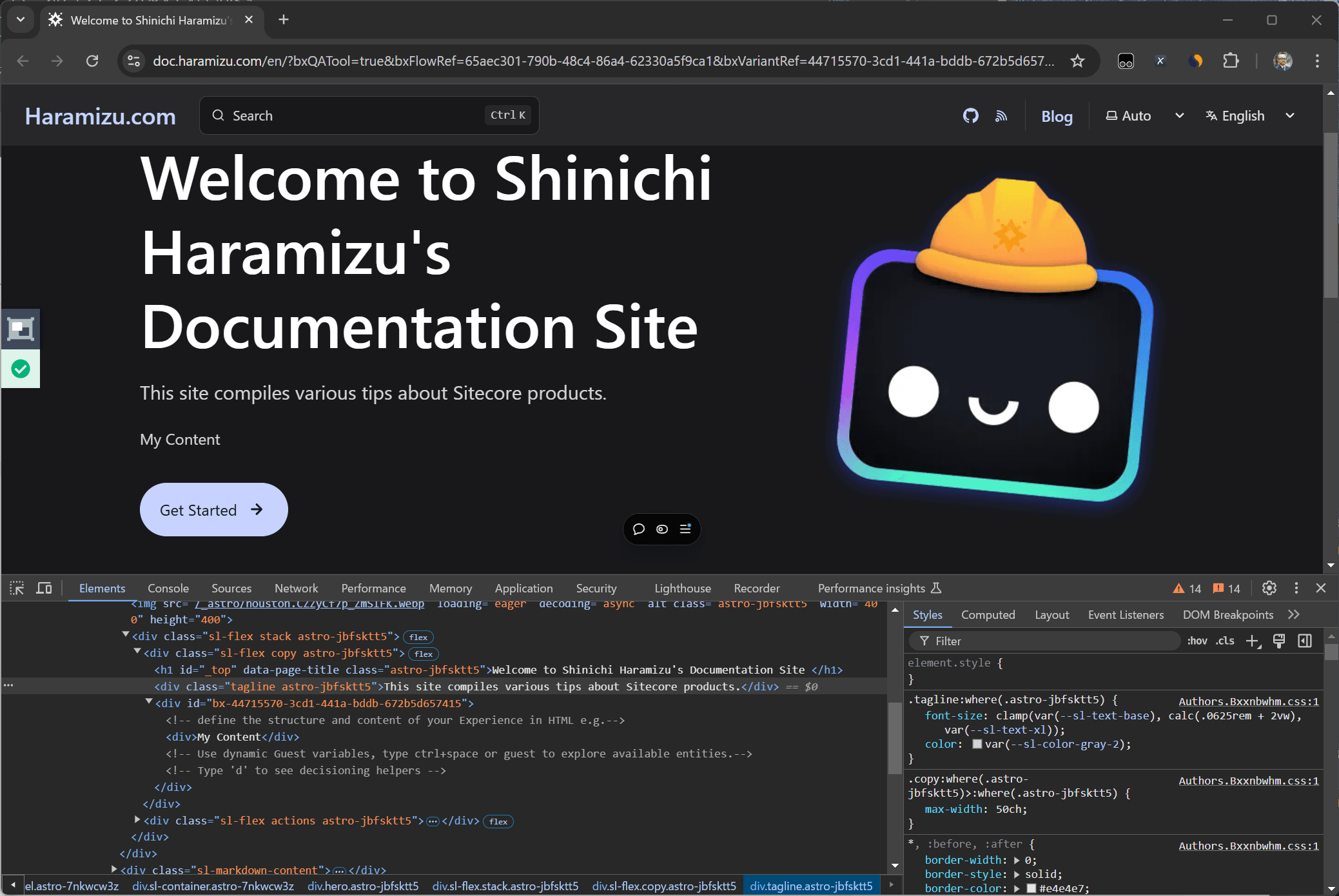Open the browser extensions puzzle icon
The width and height of the screenshot is (1339, 896).
click(1231, 61)
